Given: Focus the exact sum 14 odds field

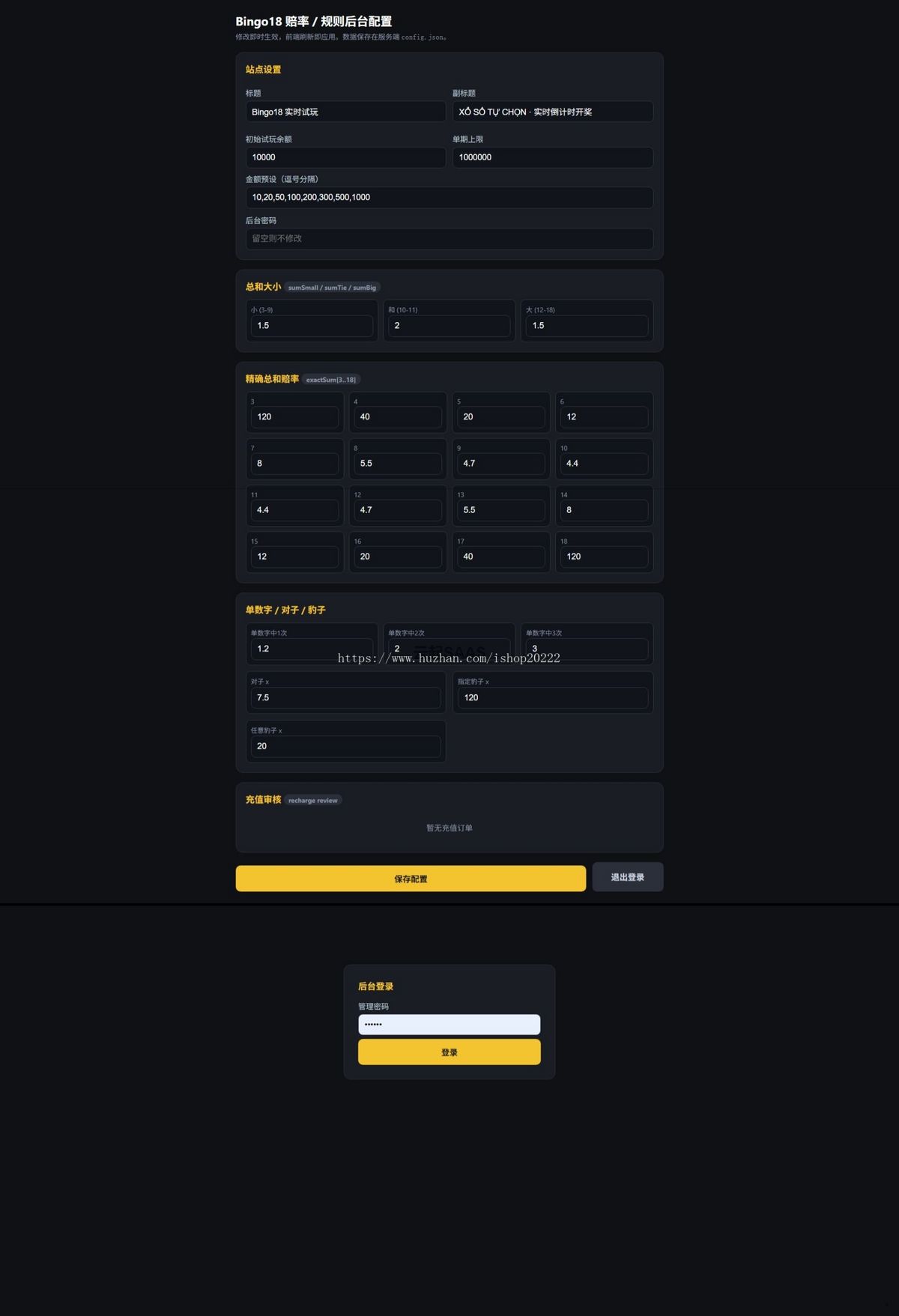Looking at the screenshot, I should (604, 510).
